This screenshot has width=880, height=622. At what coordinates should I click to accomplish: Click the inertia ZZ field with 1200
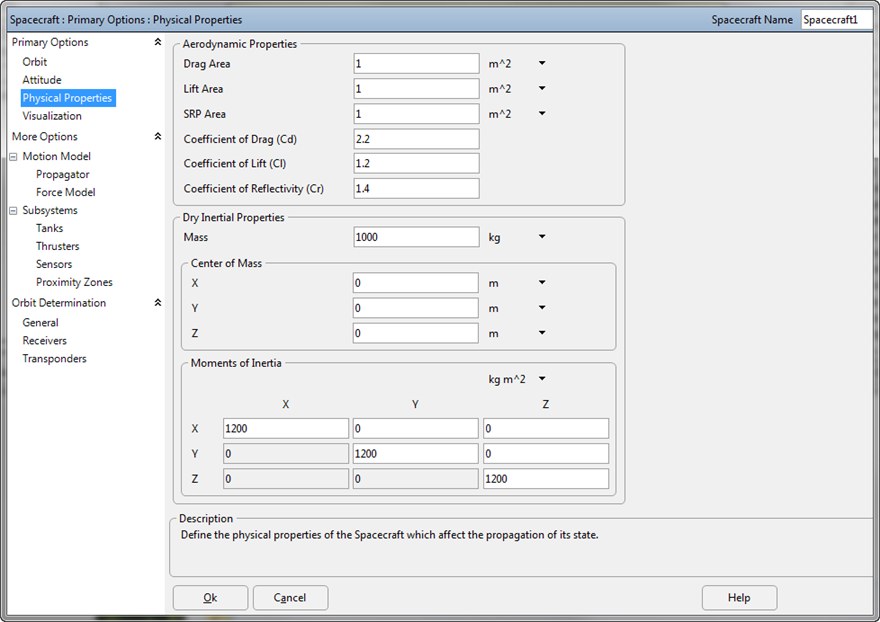tap(546, 479)
